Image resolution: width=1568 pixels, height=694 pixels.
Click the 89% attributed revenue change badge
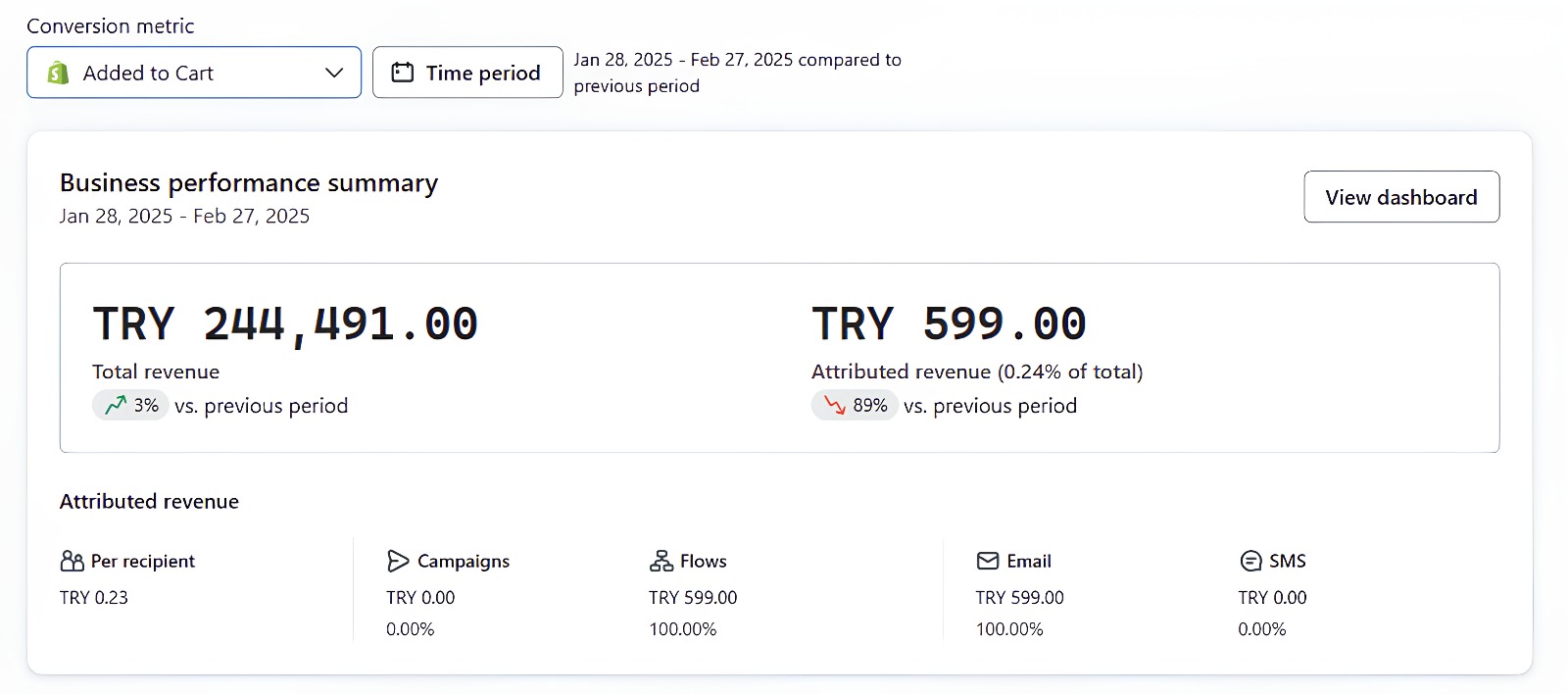coord(855,405)
